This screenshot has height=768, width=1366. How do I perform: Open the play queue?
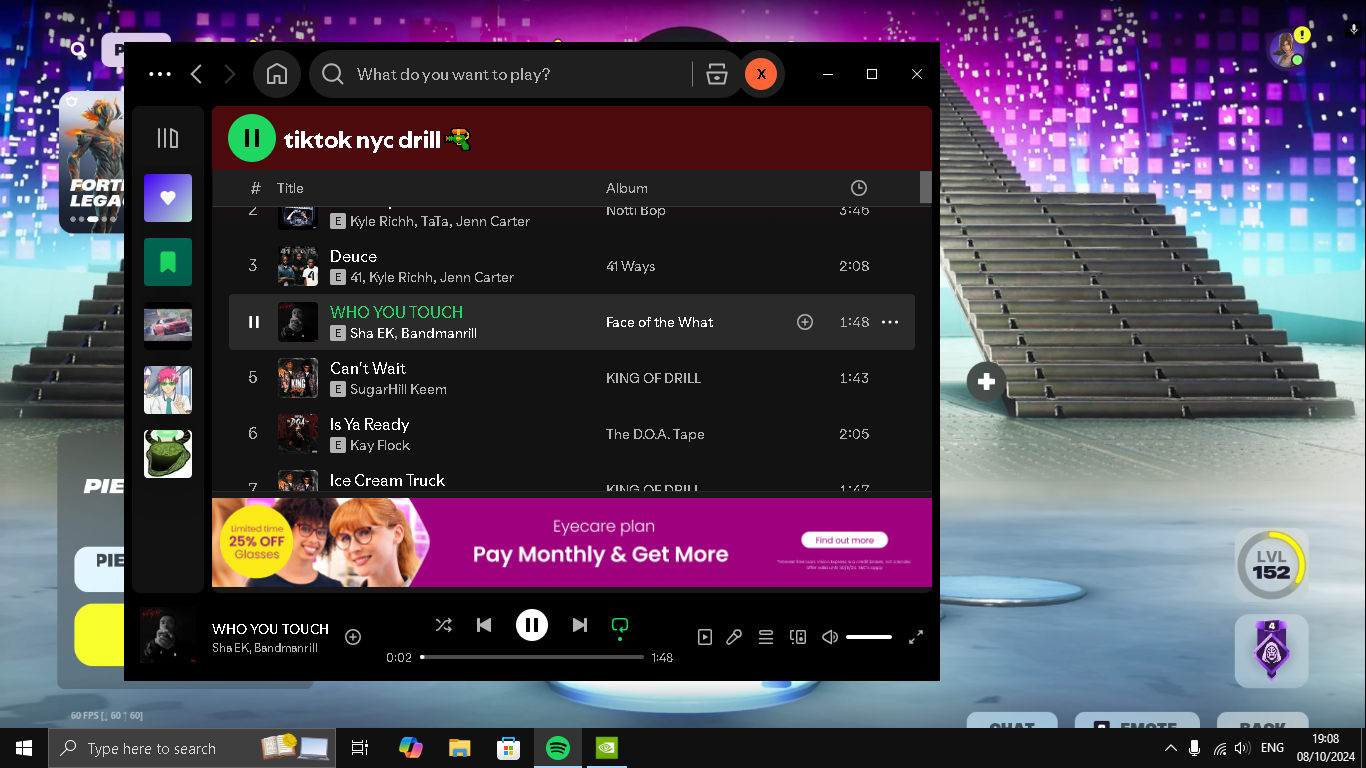tap(766, 637)
